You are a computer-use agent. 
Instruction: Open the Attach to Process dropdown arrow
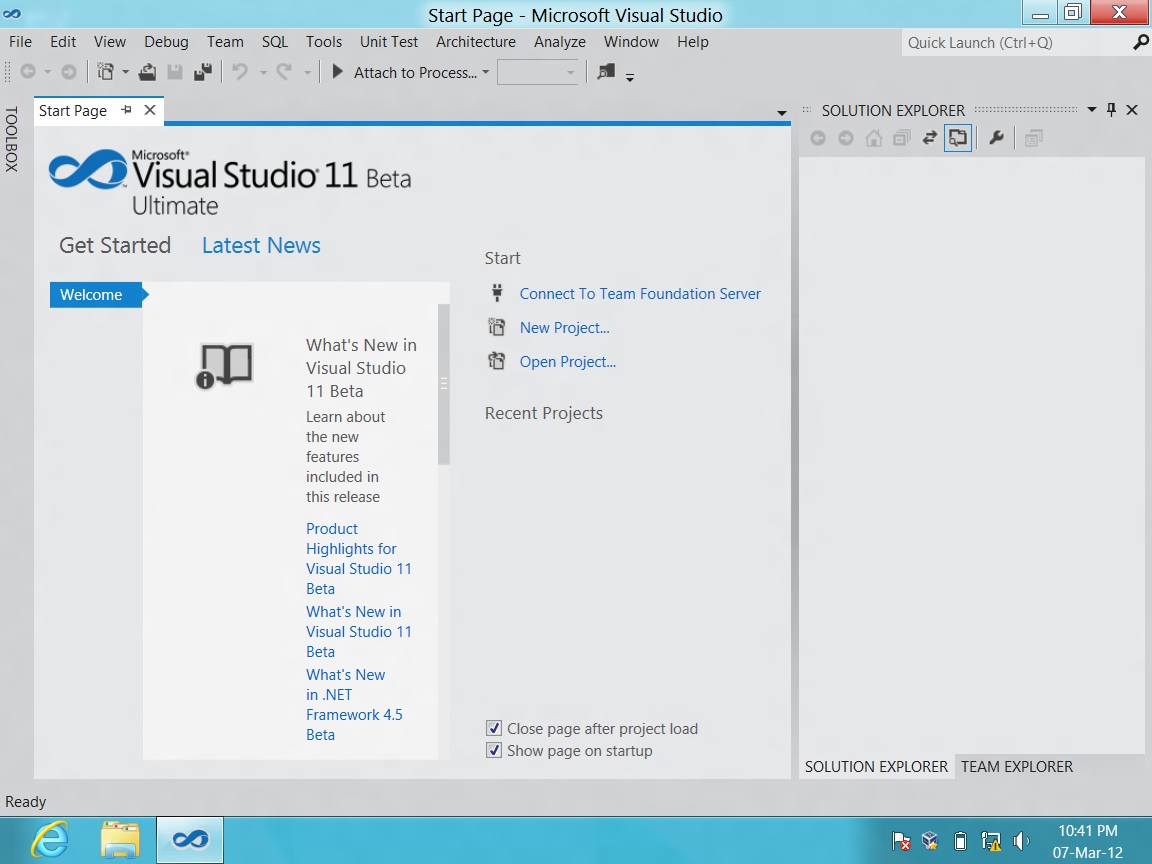click(486, 72)
